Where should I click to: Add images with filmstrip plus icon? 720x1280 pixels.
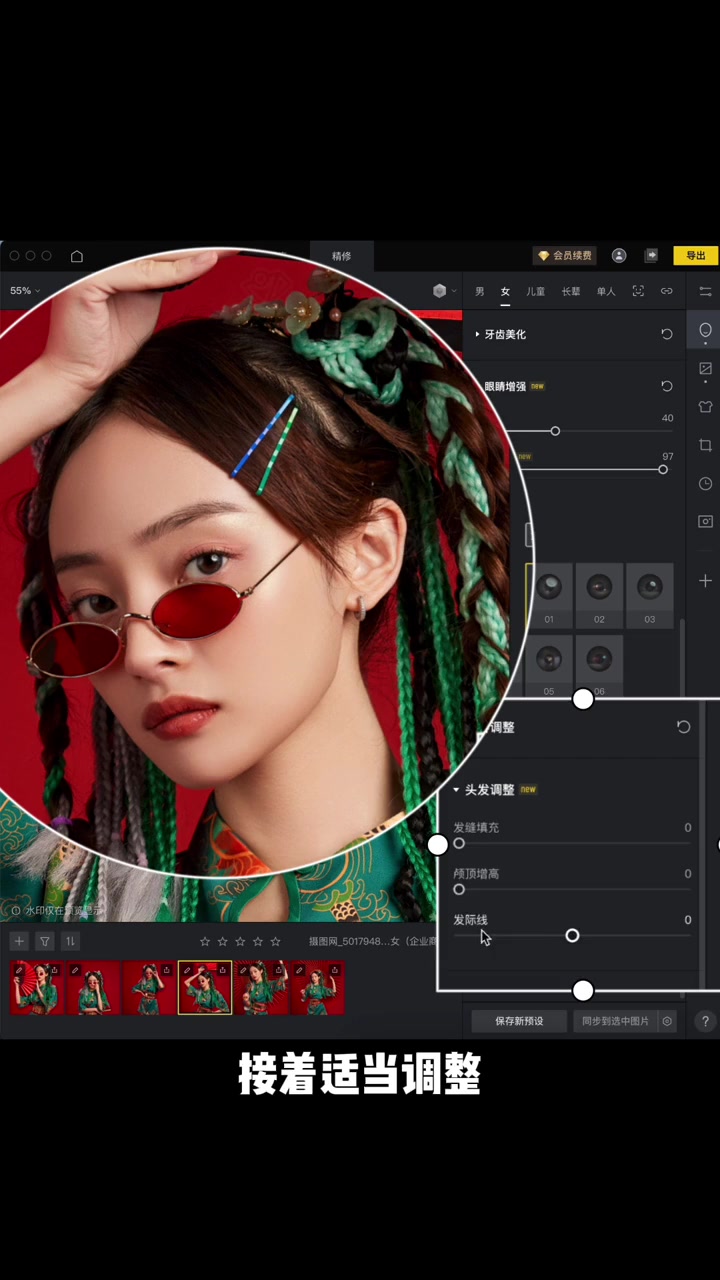[x=18, y=941]
